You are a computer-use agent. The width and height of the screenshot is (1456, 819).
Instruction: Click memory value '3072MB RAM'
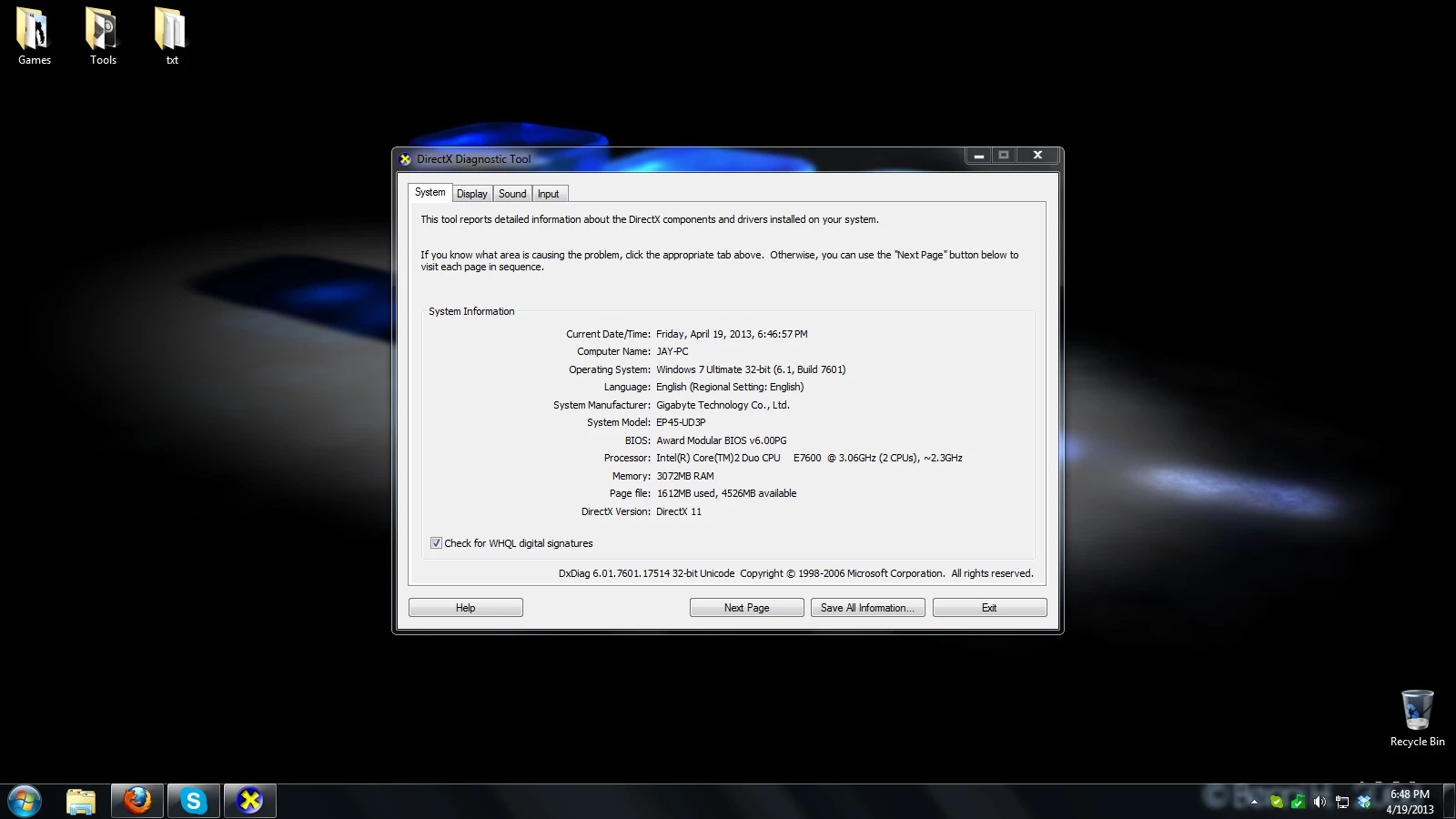click(x=685, y=476)
